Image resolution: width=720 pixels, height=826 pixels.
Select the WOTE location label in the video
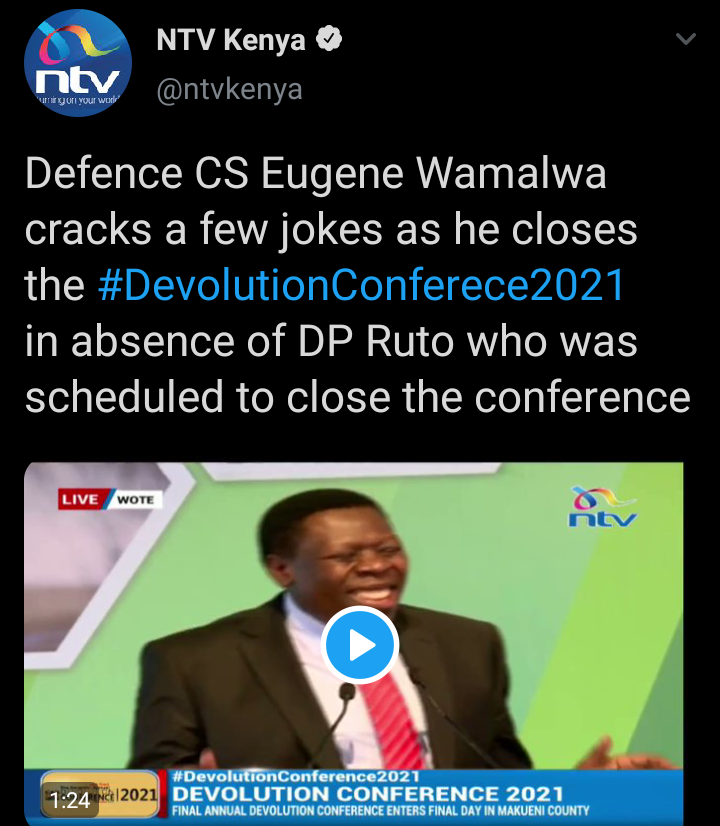coord(135,499)
